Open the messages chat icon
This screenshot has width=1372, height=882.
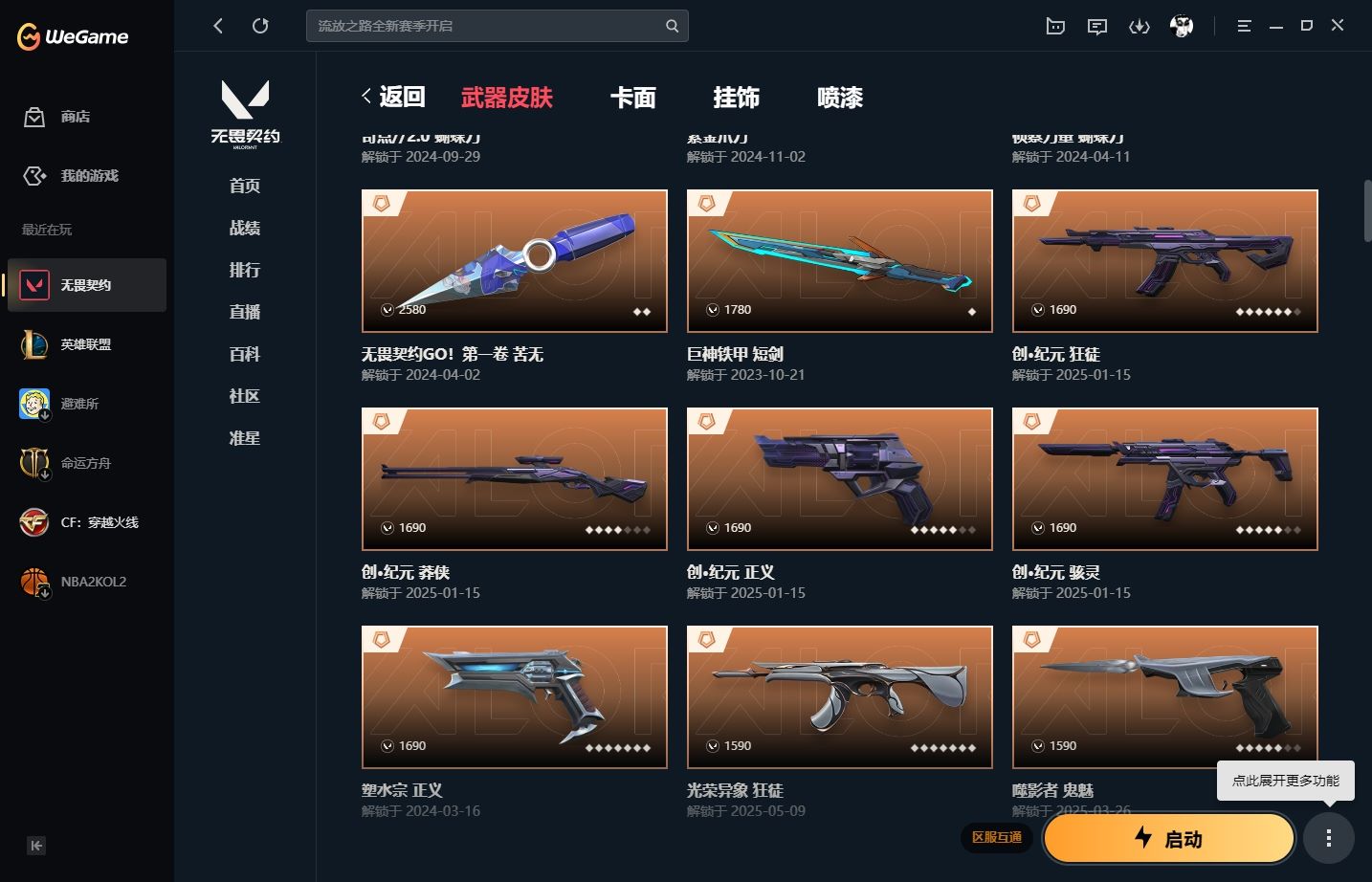1097,27
